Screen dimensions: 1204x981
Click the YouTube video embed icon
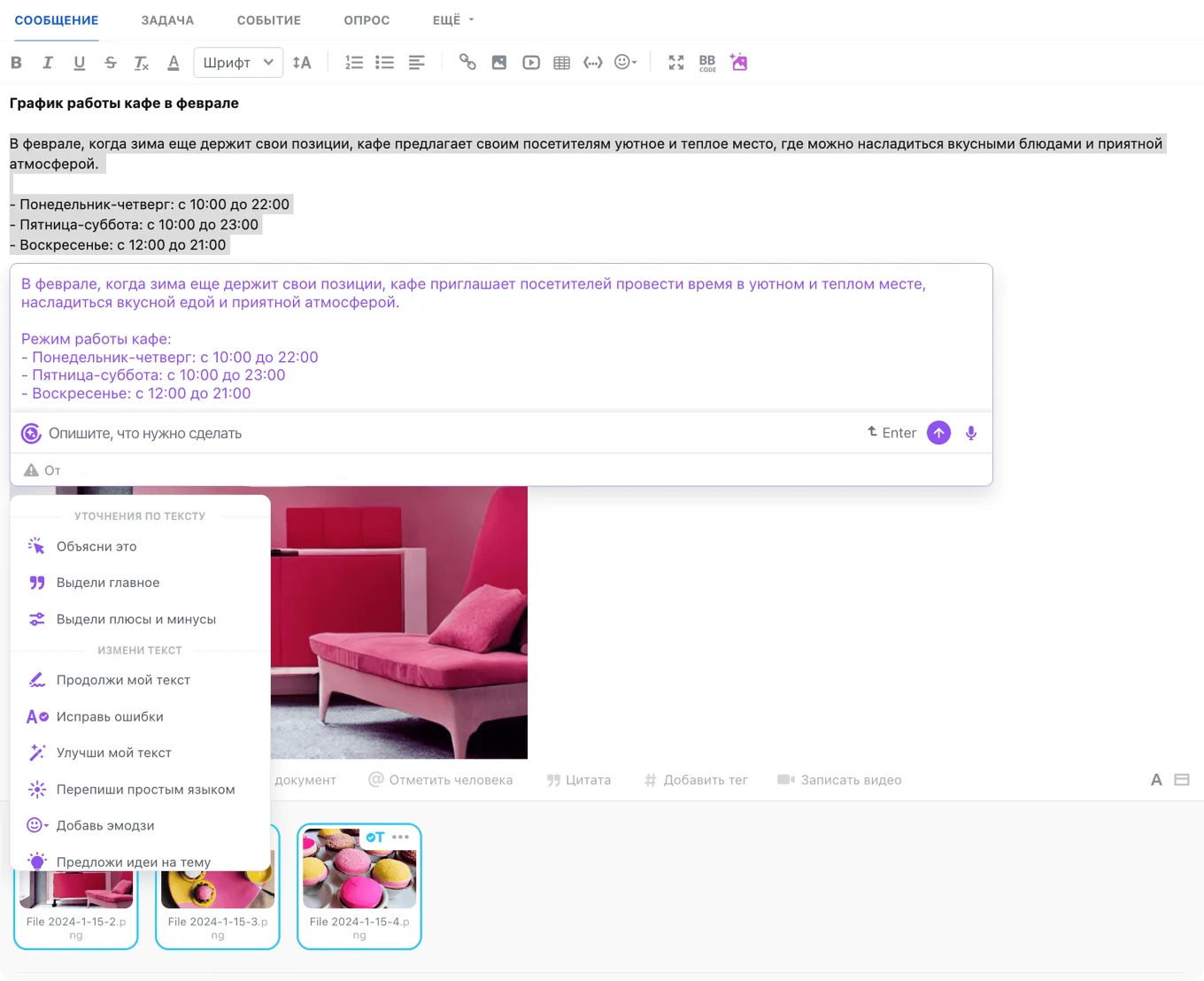pos(530,62)
